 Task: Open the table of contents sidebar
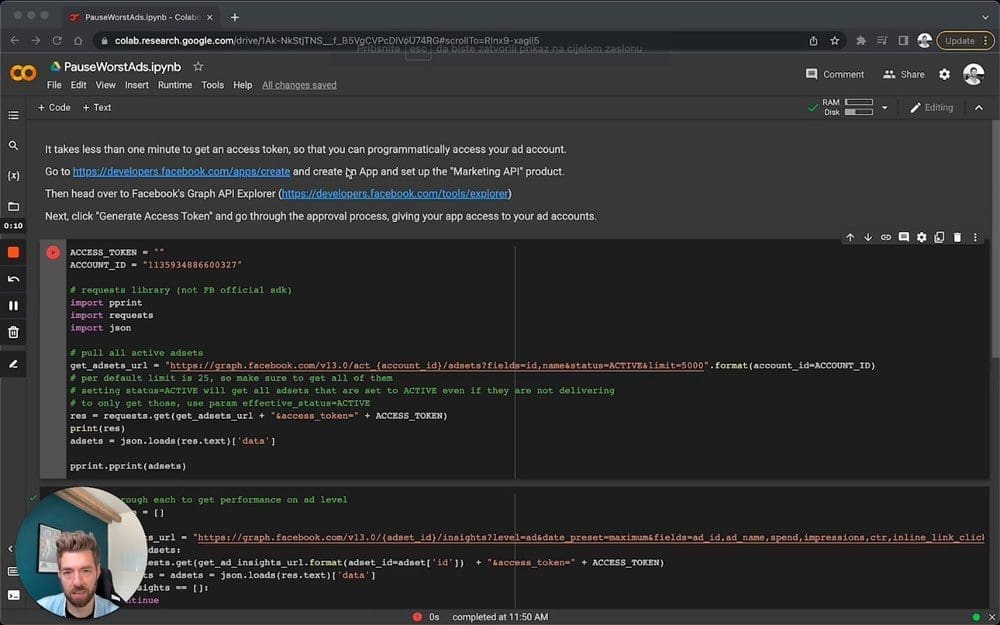[x=13, y=116]
